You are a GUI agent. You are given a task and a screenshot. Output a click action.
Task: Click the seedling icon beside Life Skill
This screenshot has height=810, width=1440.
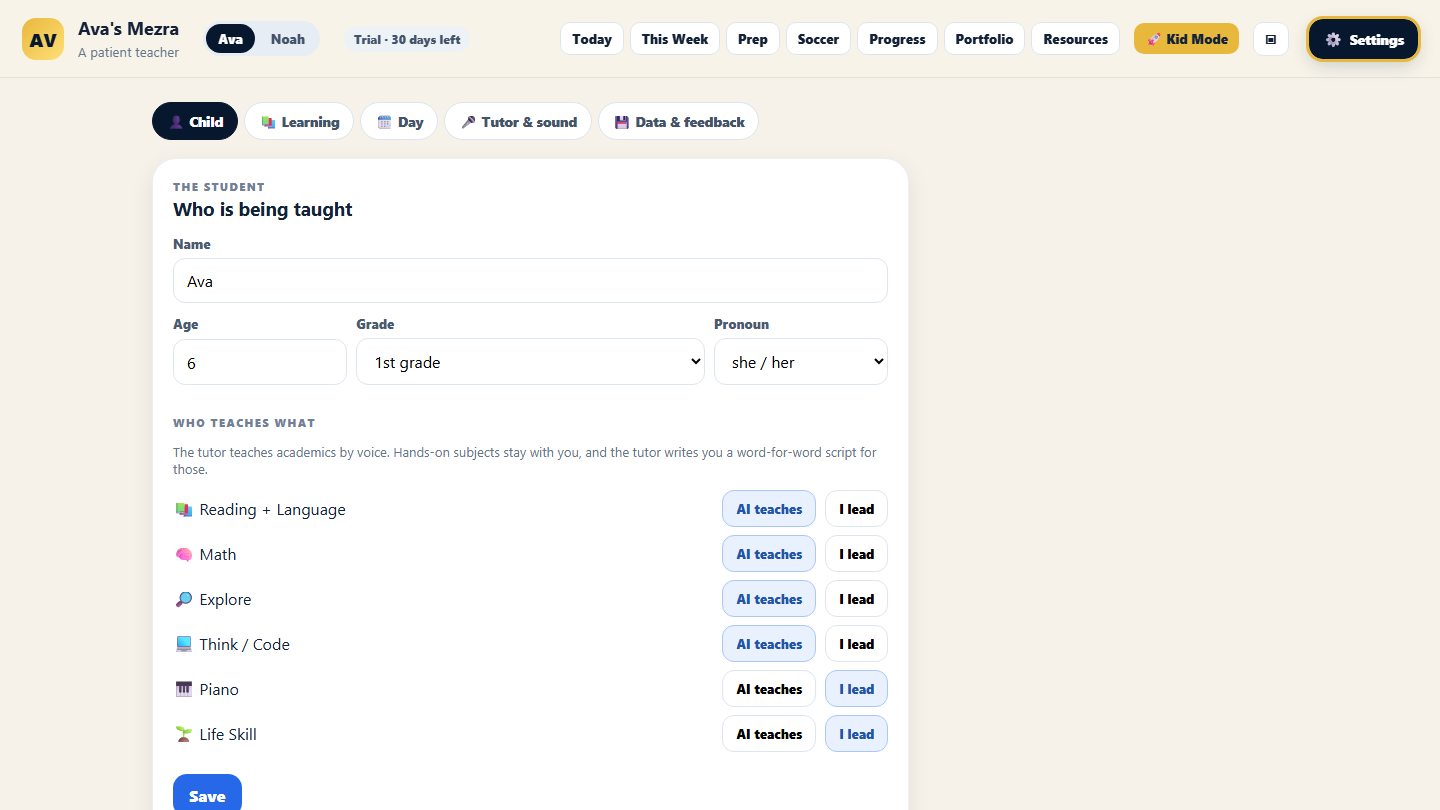[x=183, y=734]
